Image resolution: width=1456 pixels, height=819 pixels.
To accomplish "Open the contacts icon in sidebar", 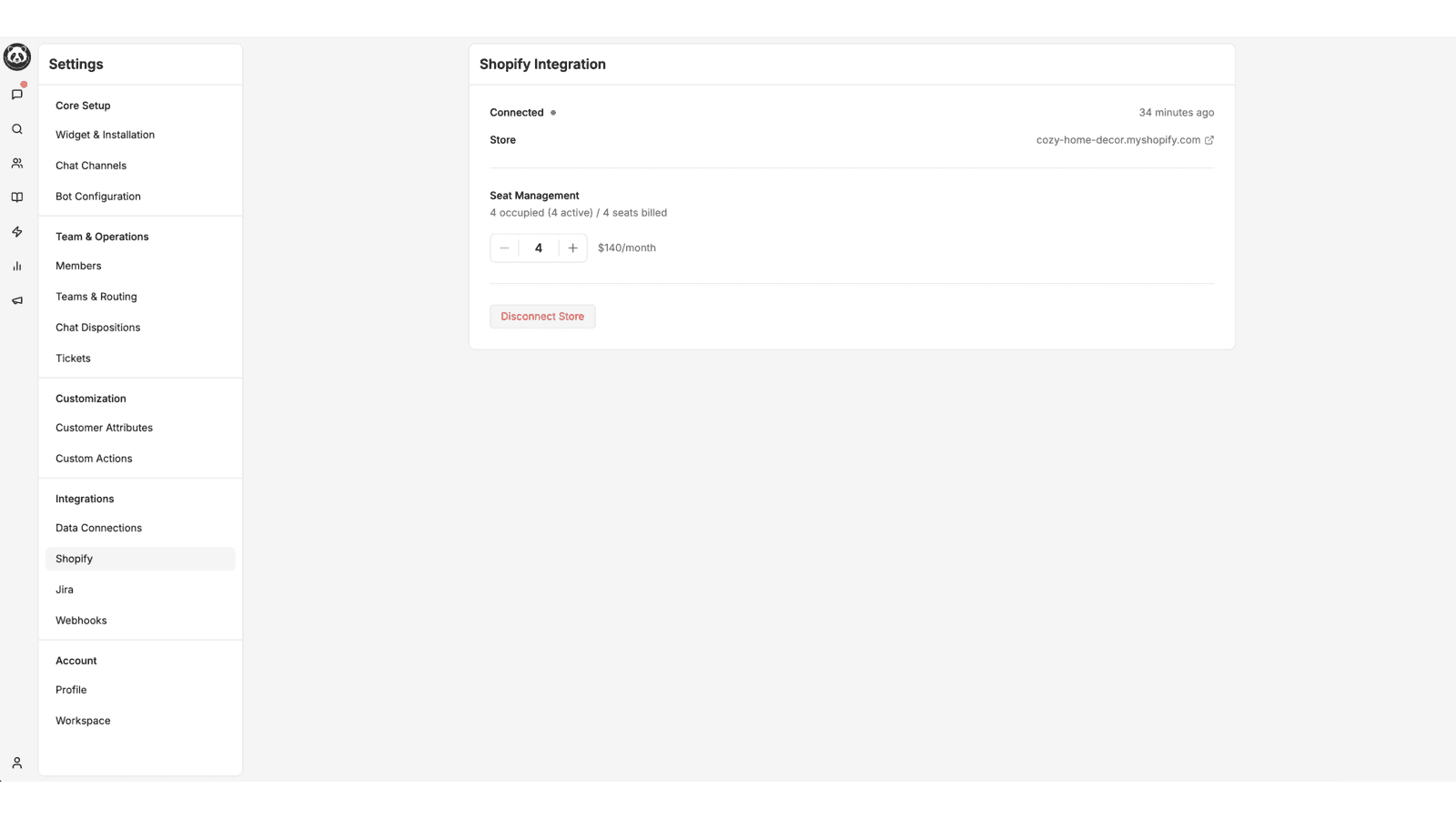I will [x=16, y=163].
